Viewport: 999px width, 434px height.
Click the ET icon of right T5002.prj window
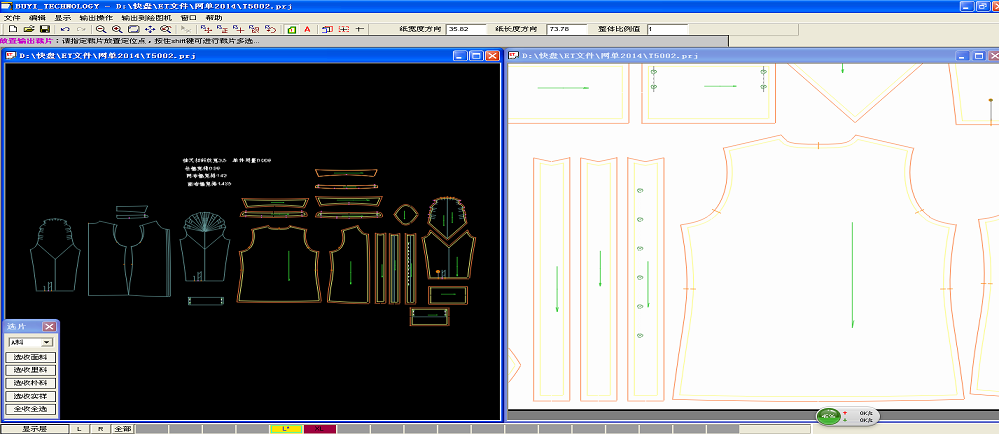pyautogui.click(x=514, y=55)
